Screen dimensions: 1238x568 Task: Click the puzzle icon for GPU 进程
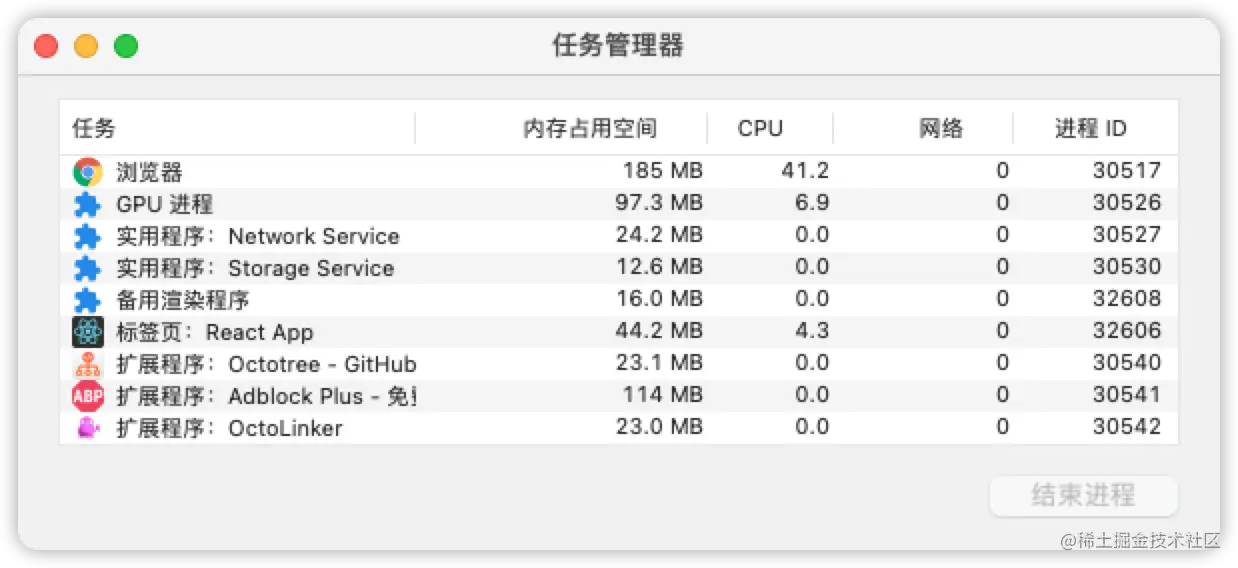point(88,204)
